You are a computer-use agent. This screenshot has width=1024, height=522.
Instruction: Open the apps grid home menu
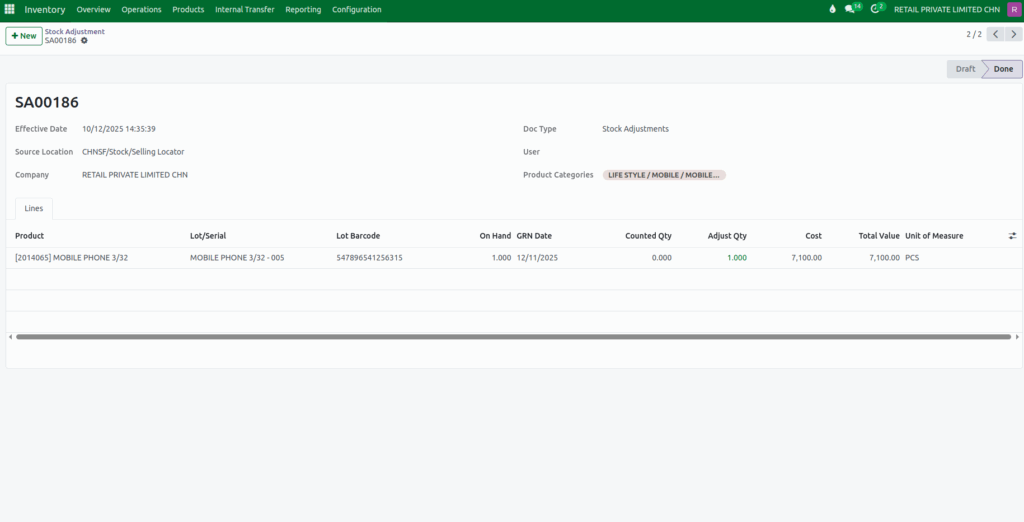10,9
